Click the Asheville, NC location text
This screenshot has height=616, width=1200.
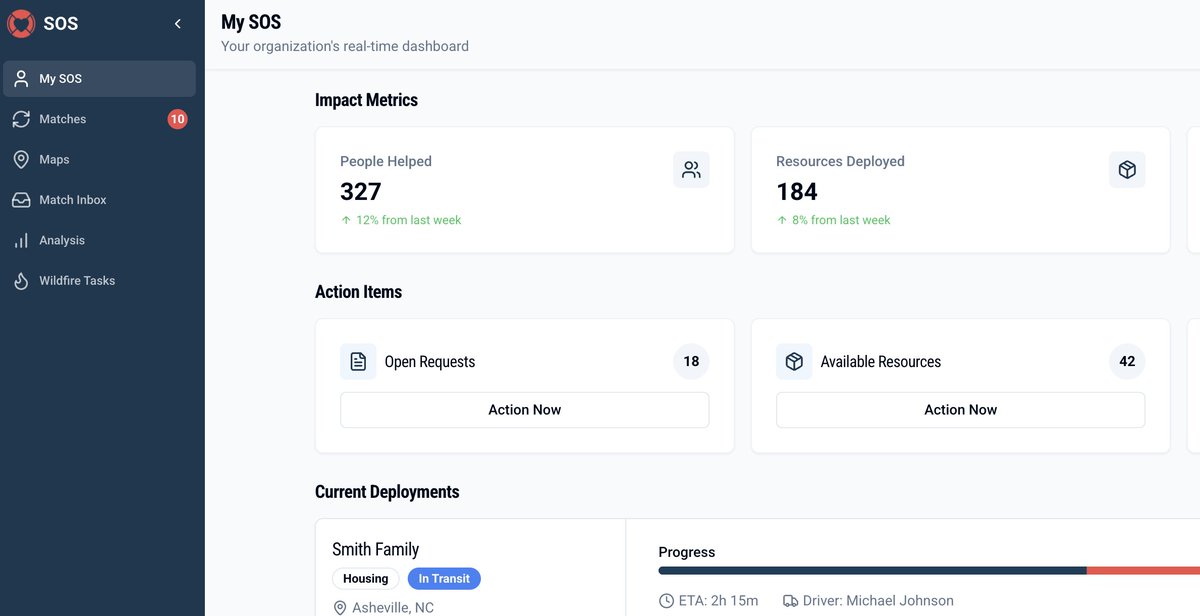393,608
